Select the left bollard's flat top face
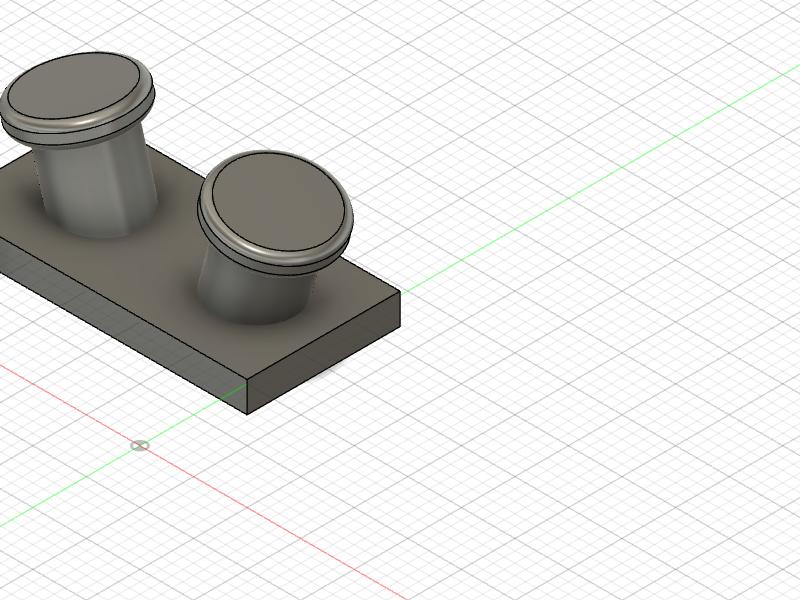 coord(76,86)
